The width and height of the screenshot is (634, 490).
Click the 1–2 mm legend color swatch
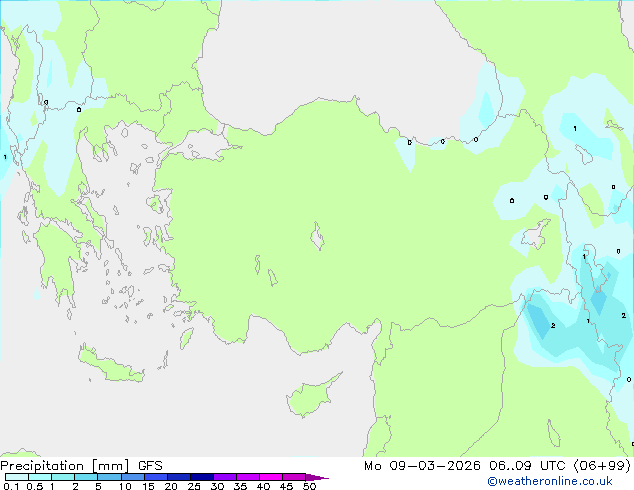(63, 477)
